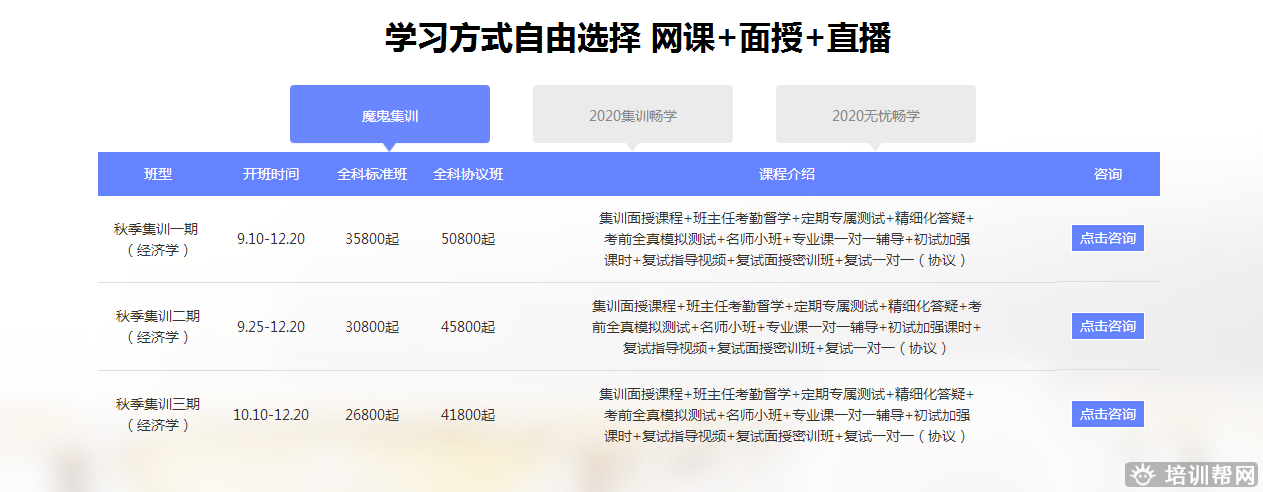Open the 2020无忧畅学 tab
The image size is (1263, 492).
(x=875, y=115)
